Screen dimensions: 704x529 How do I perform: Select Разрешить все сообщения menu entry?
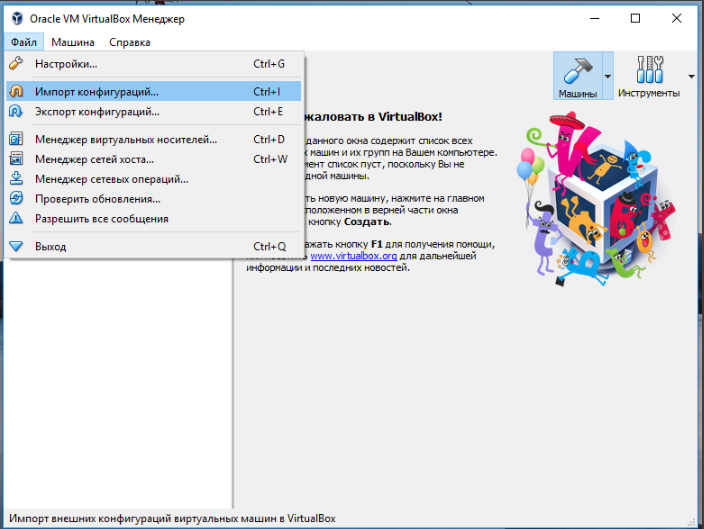click(154, 218)
